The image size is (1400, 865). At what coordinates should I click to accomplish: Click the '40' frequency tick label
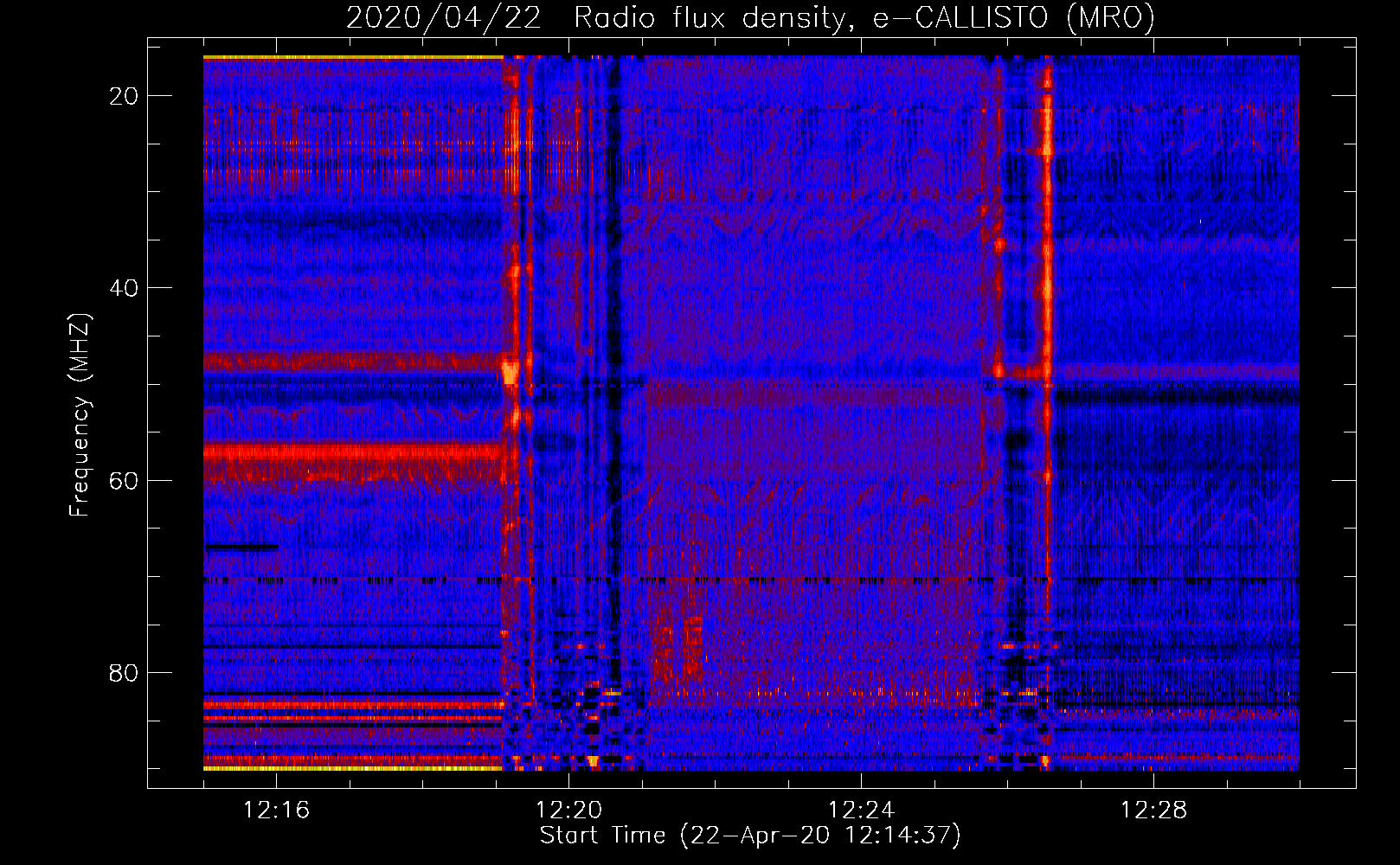tap(124, 288)
